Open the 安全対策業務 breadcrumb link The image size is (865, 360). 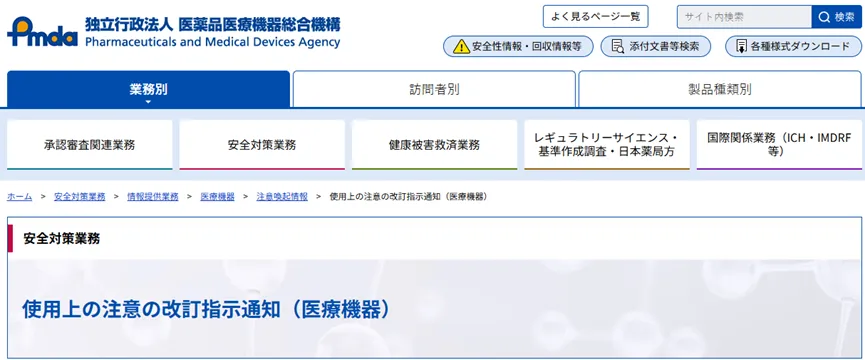click(x=79, y=197)
